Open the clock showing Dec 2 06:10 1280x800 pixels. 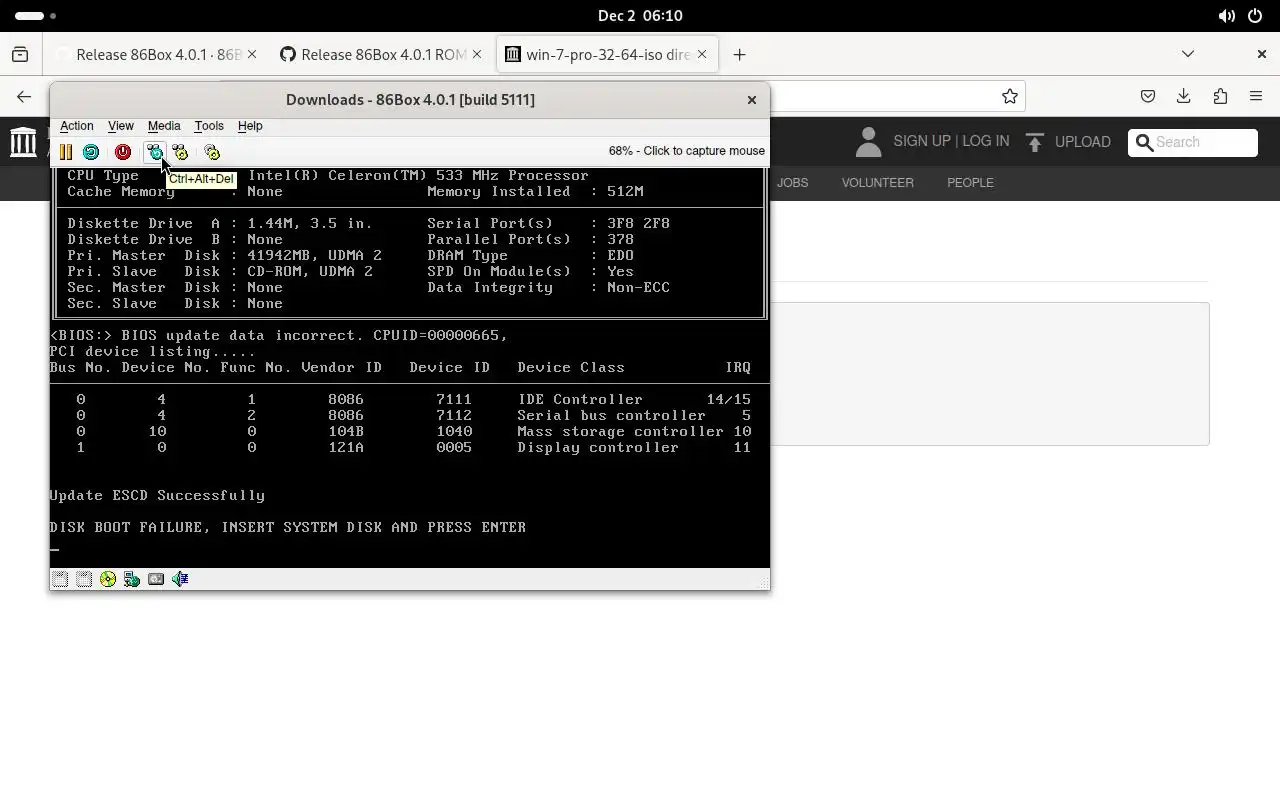pos(640,16)
